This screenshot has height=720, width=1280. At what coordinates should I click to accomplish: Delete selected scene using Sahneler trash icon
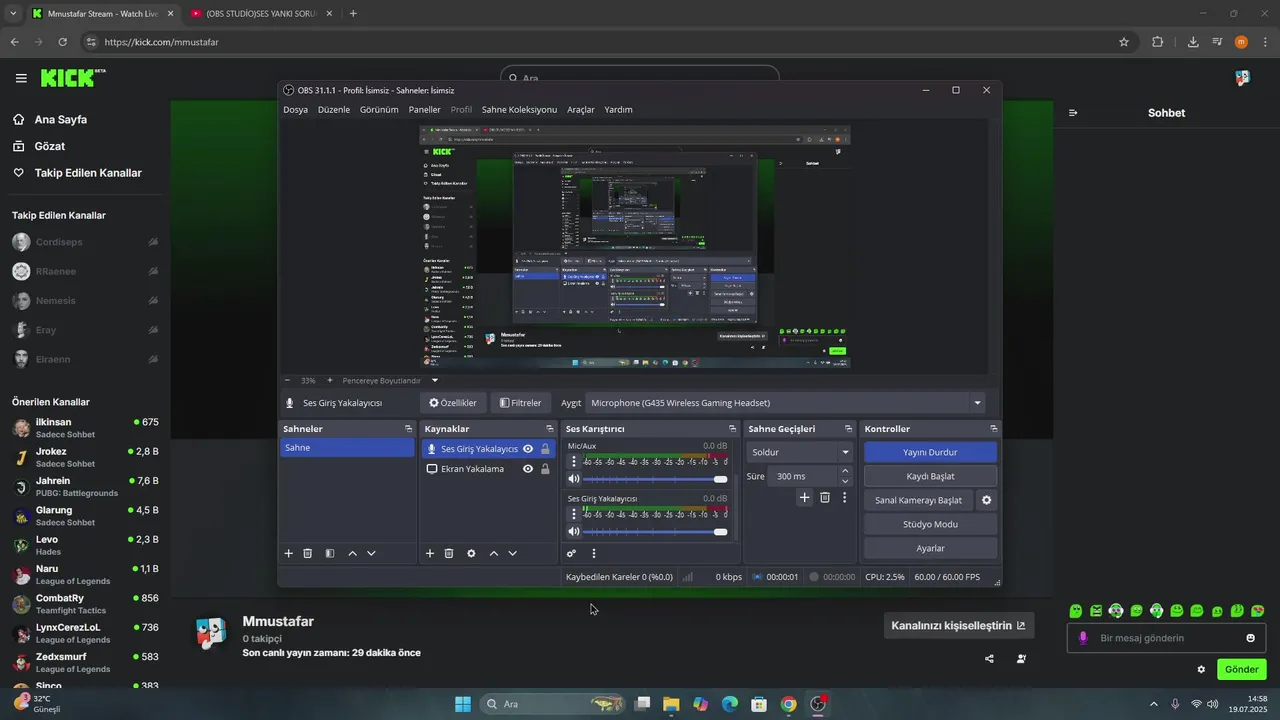tap(308, 553)
